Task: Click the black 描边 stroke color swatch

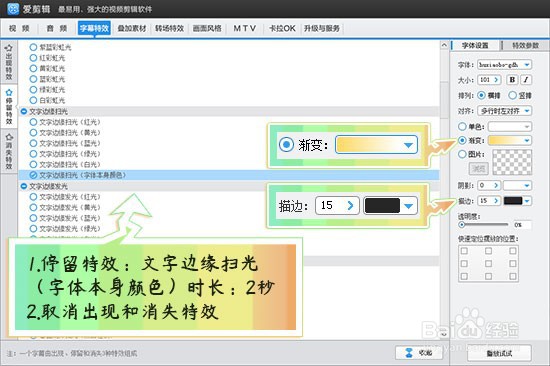Action: coord(513,201)
